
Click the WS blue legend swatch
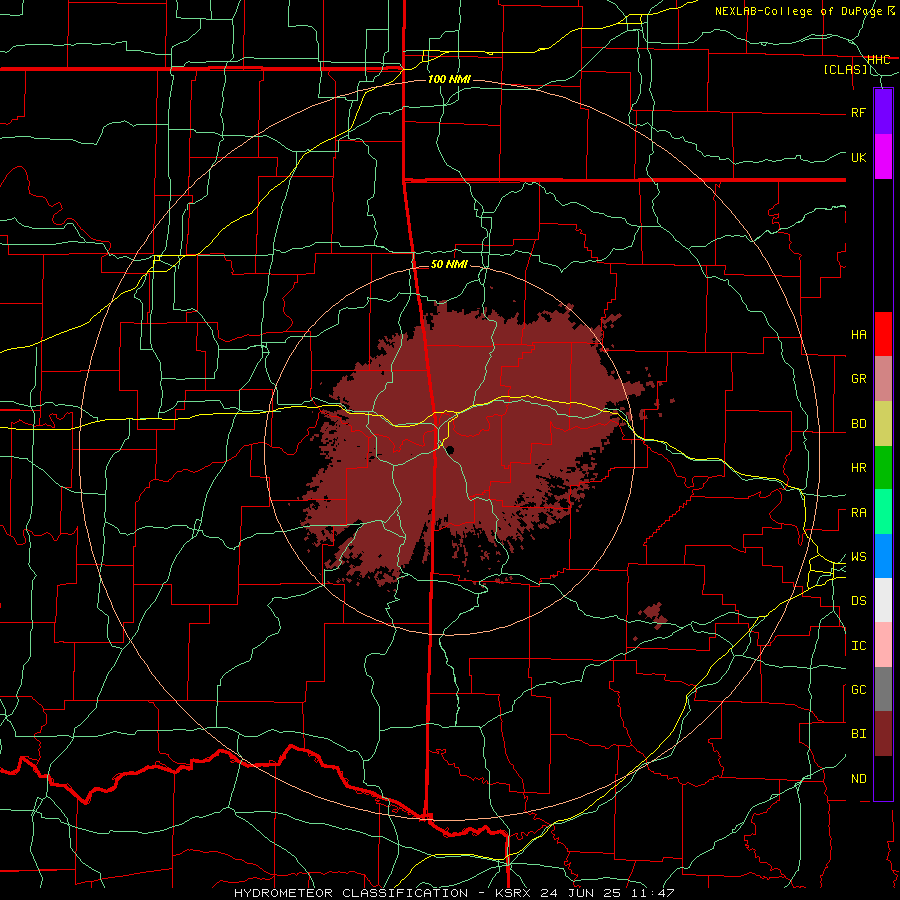coord(883,556)
